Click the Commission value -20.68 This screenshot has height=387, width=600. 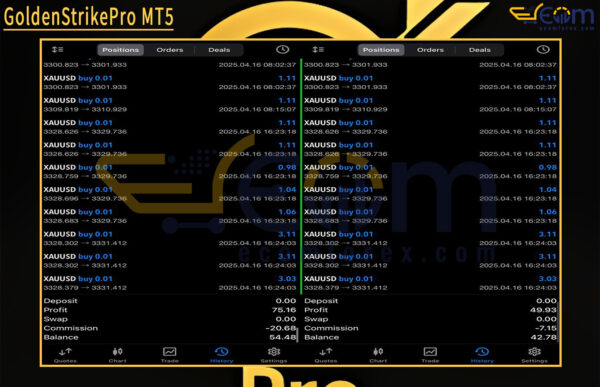[x=281, y=328]
